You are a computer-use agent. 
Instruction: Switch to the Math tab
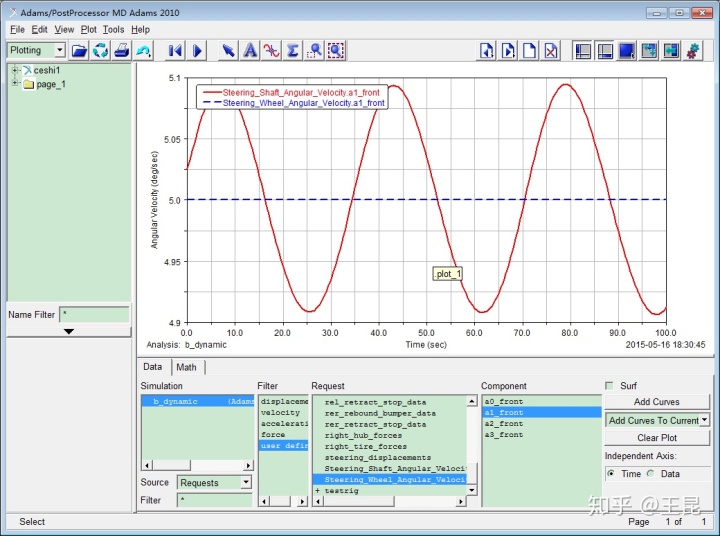tap(187, 367)
